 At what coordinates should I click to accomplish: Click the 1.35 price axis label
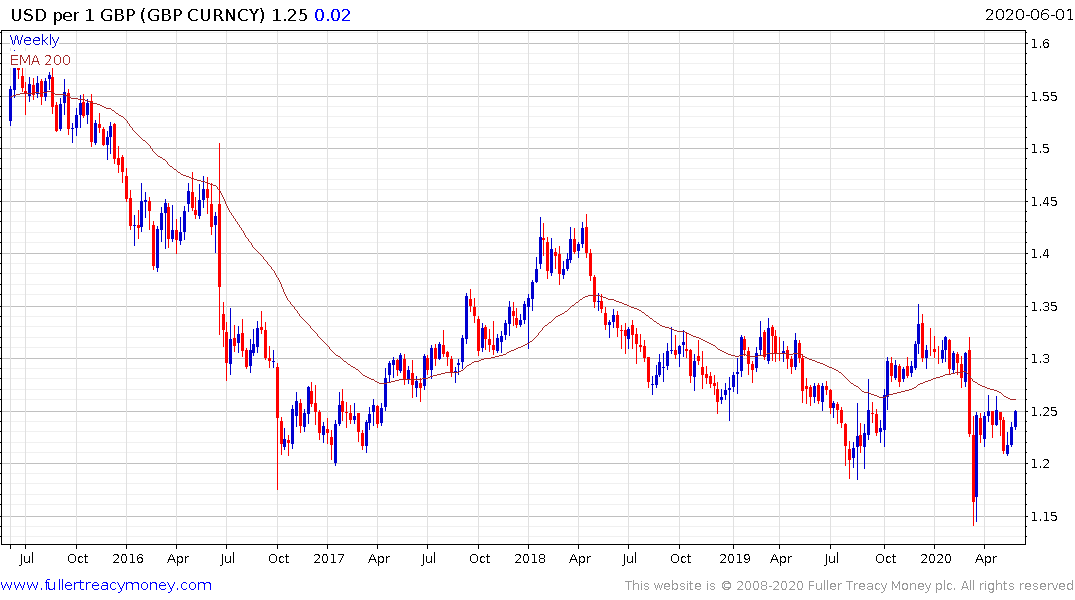coord(1044,306)
